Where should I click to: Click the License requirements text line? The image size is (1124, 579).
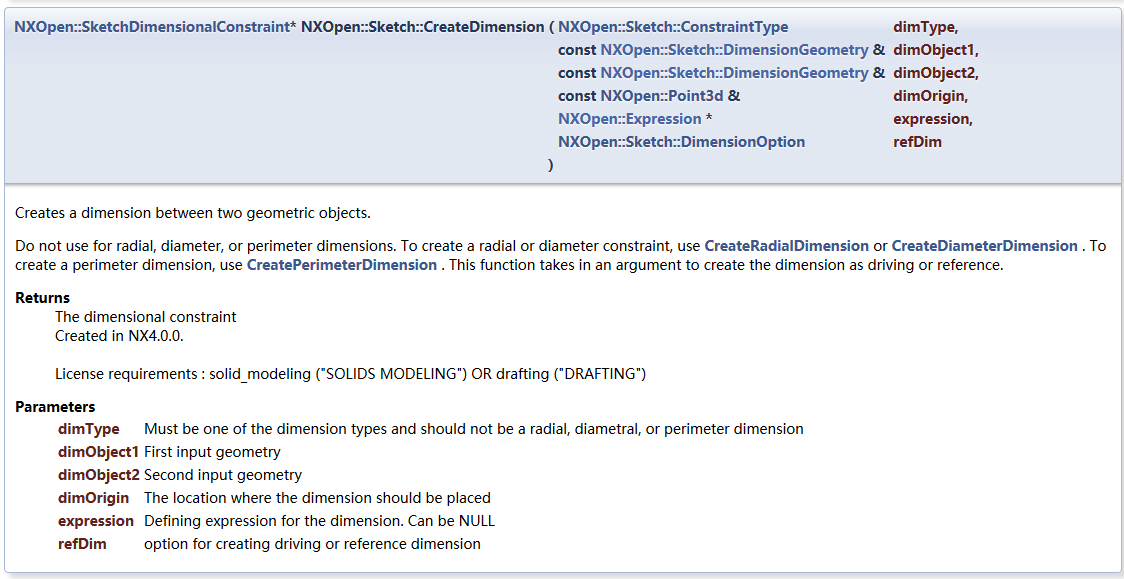tap(351, 373)
